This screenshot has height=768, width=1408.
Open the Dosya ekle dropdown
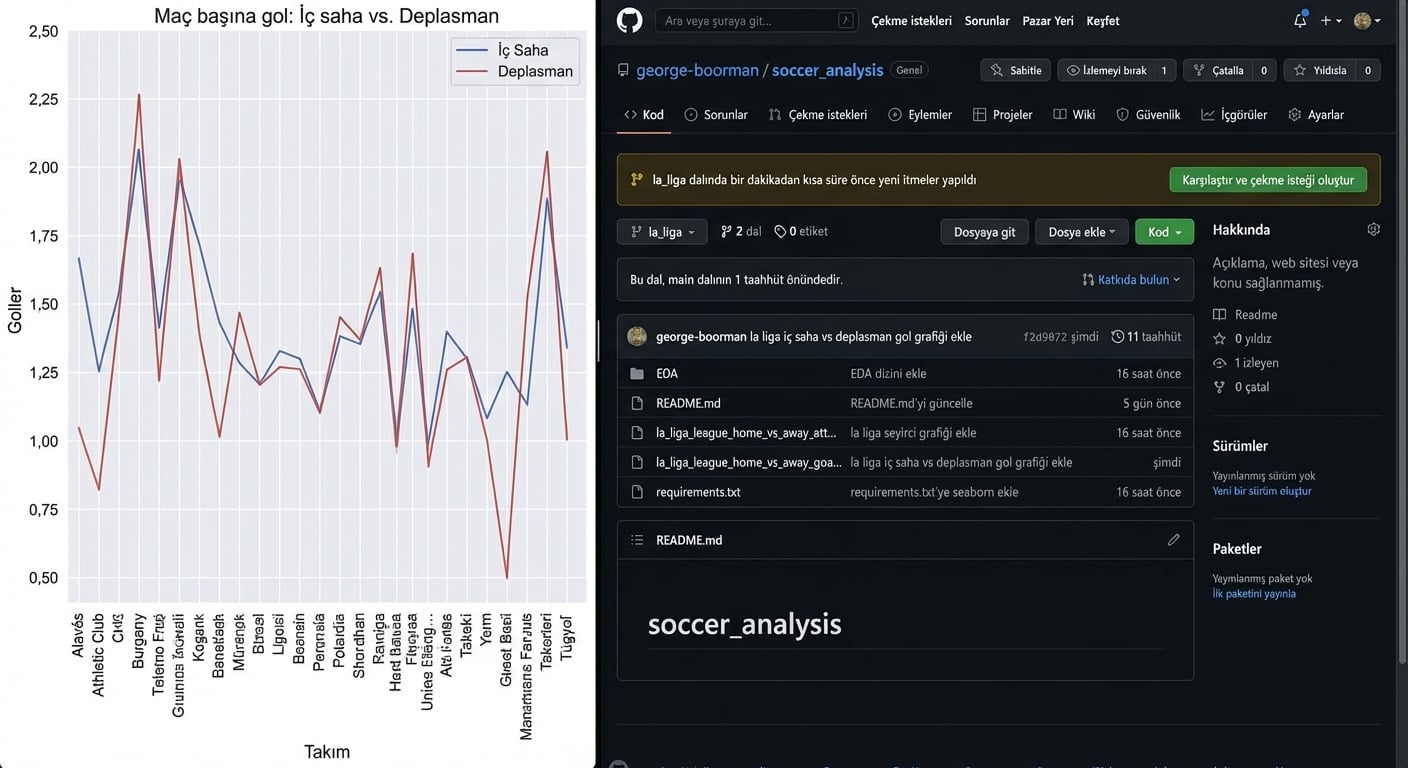pos(1081,232)
